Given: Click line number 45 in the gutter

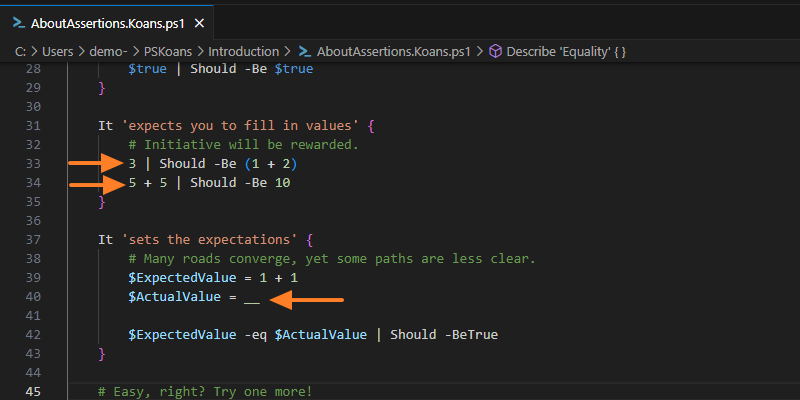Looking at the screenshot, I should tap(32, 391).
